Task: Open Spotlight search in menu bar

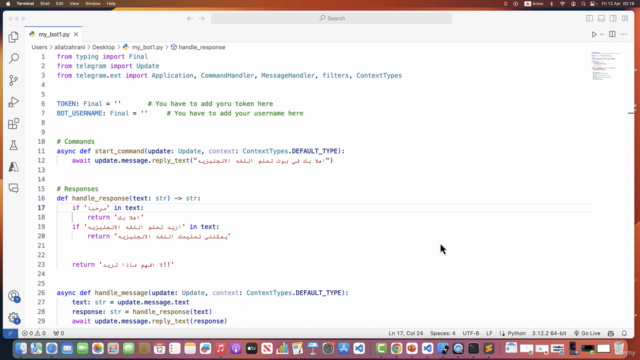Action: pyautogui.click(x=583, y=4)
